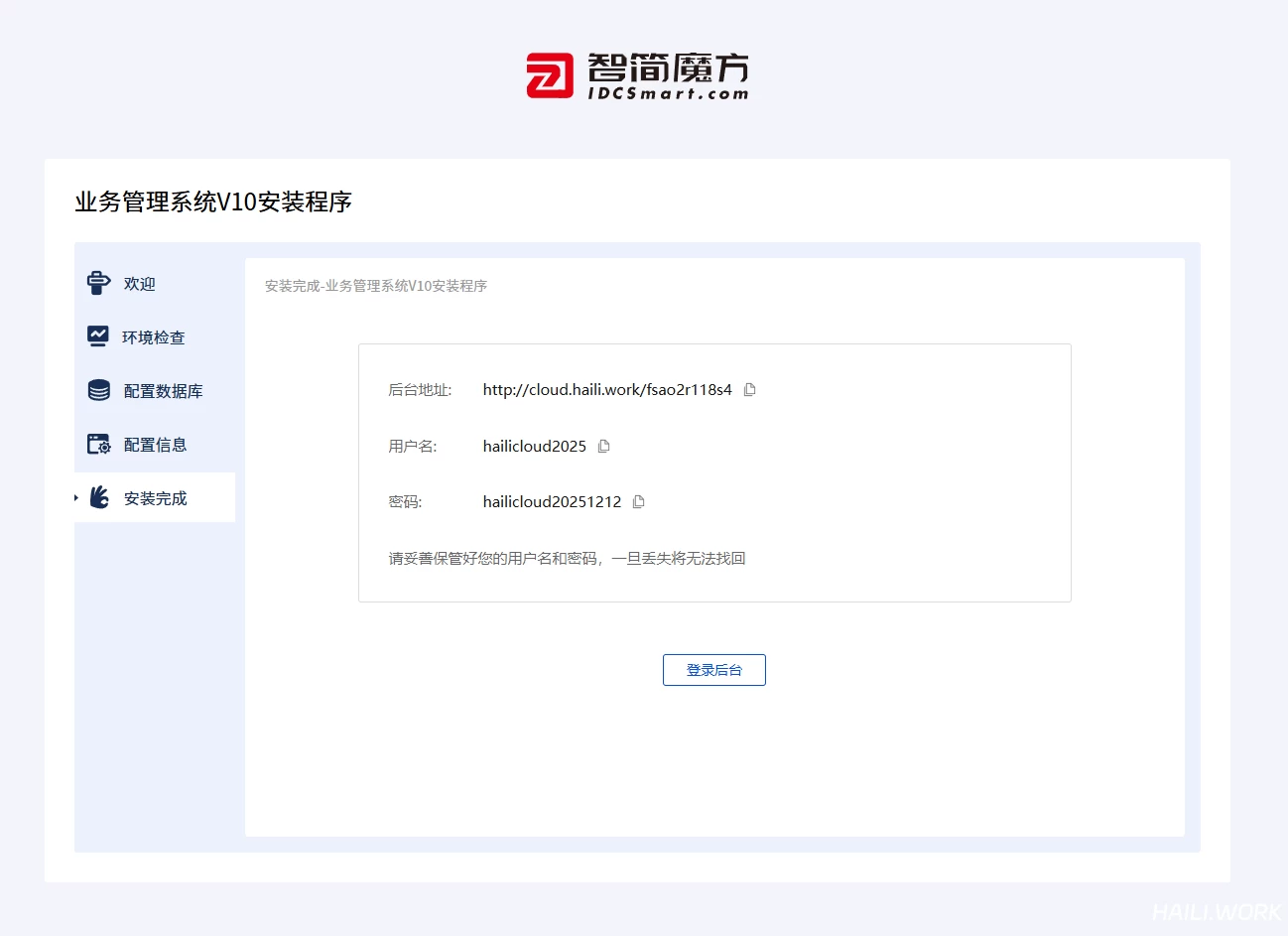The height and width of the screenshot is (936, 1288).
Task: Click the database stack icon in sidebar
Action: 98,390
